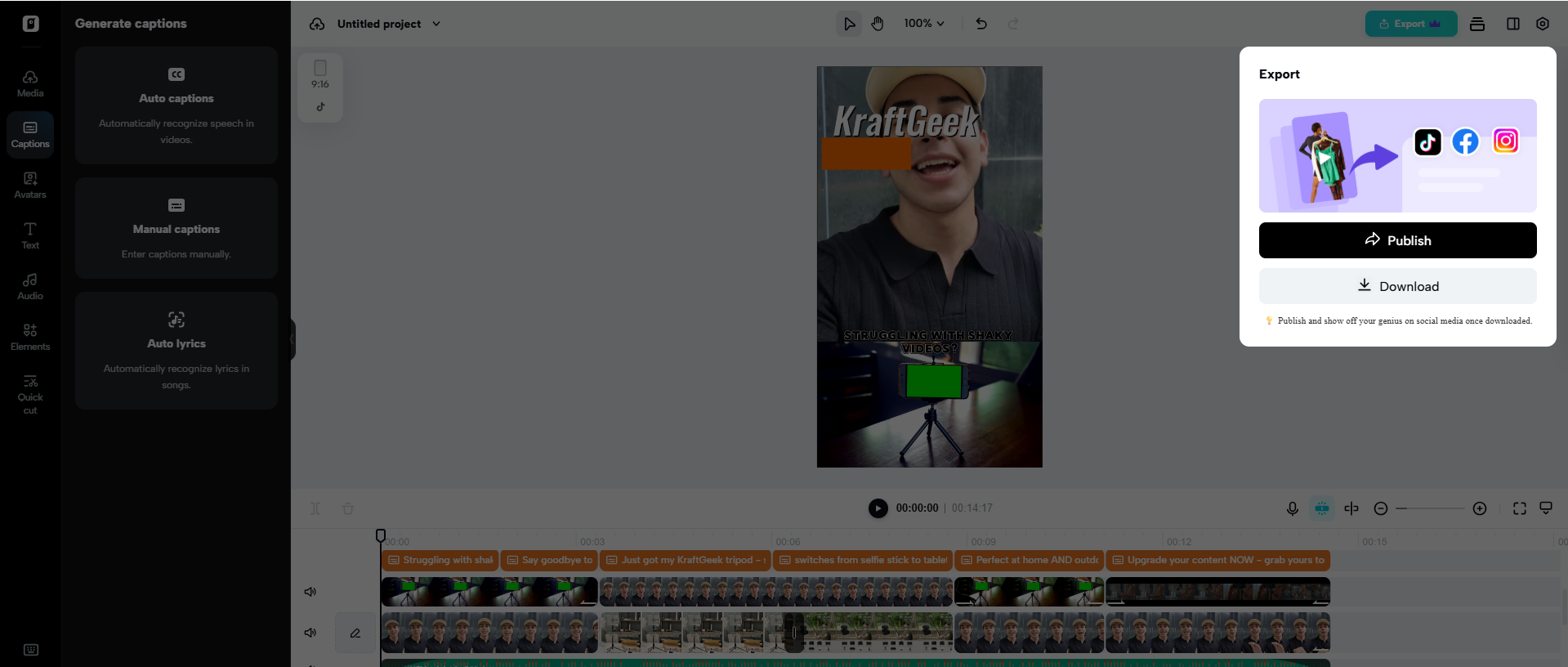1568x667 pixels.
Task: Adjust the timeline zoom slider
Action: point(1430,508)
